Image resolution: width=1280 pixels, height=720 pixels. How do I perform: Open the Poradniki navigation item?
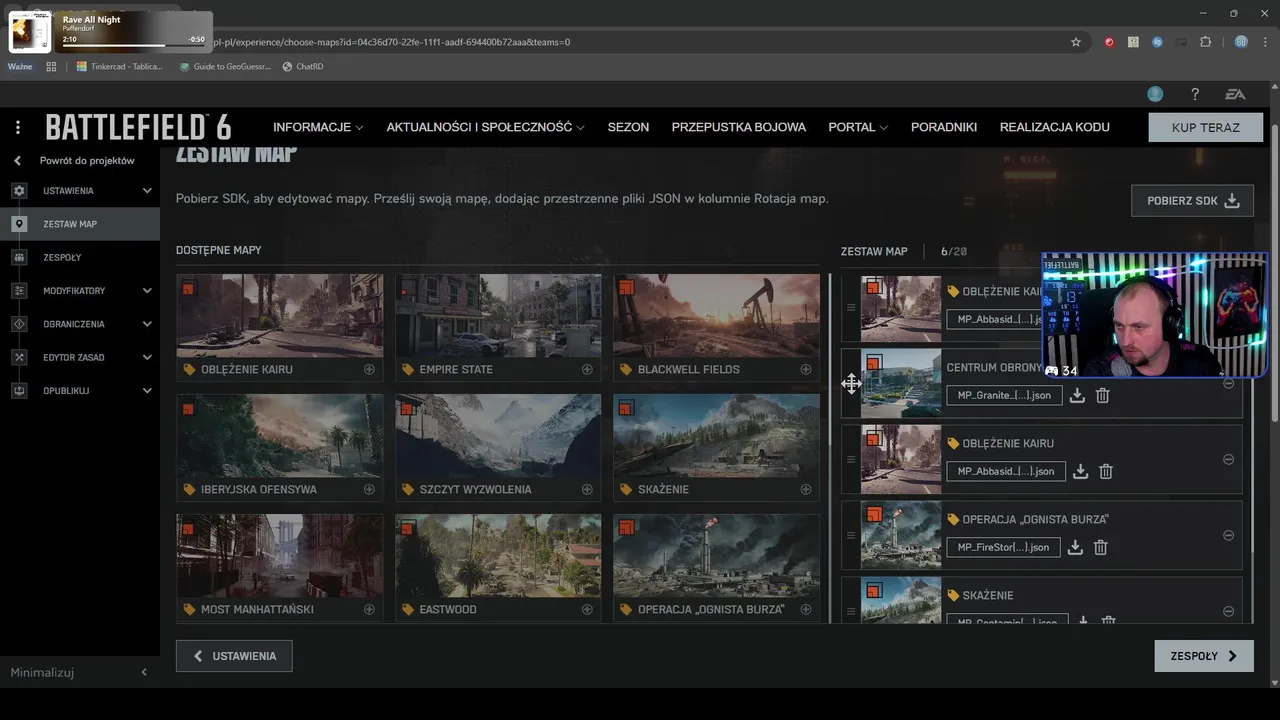click(x=944, y=127)
